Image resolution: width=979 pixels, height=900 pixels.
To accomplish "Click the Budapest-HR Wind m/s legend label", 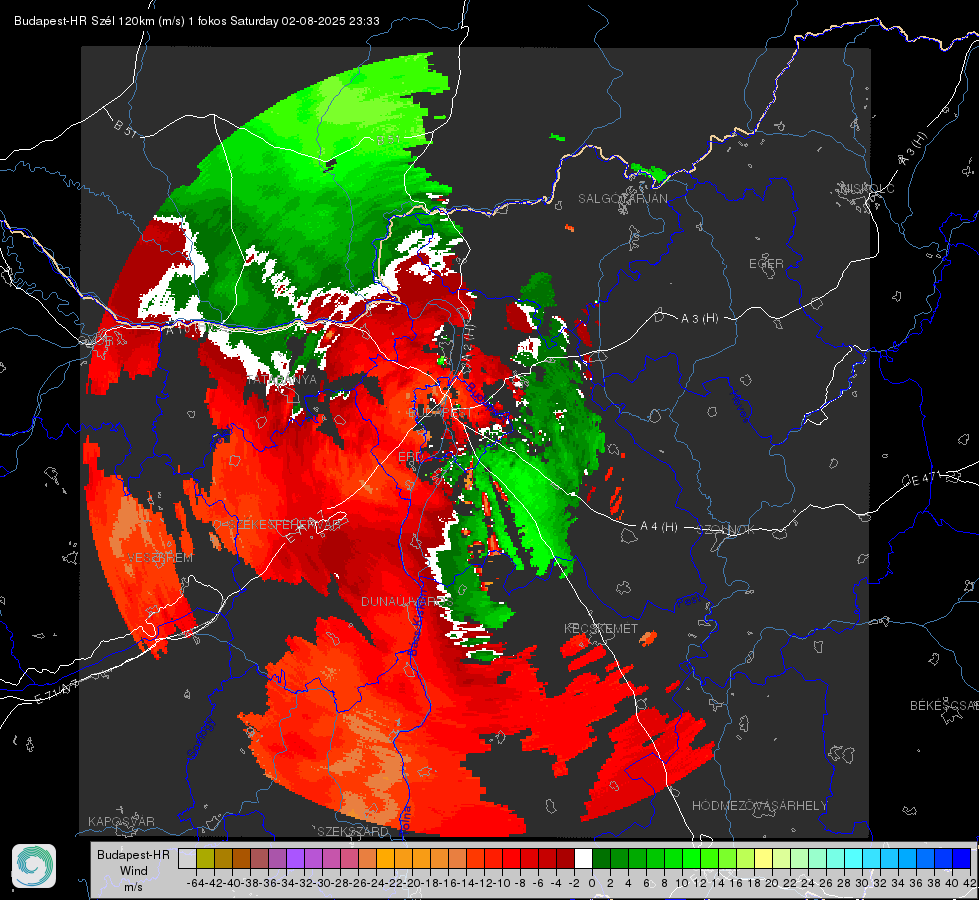I will tap(134, 871).
